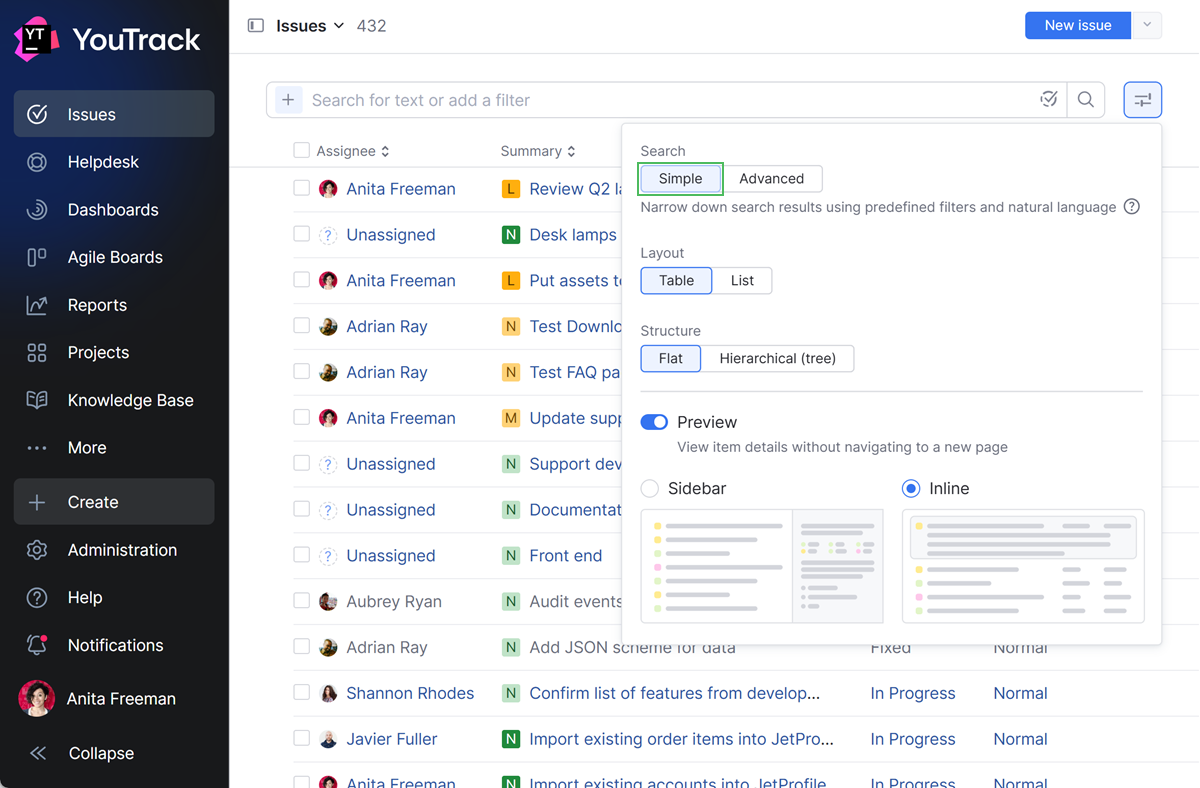Open the Front end issue summary
The image size is (1200, 788).
pyautogui.click(x=566, y=556)
